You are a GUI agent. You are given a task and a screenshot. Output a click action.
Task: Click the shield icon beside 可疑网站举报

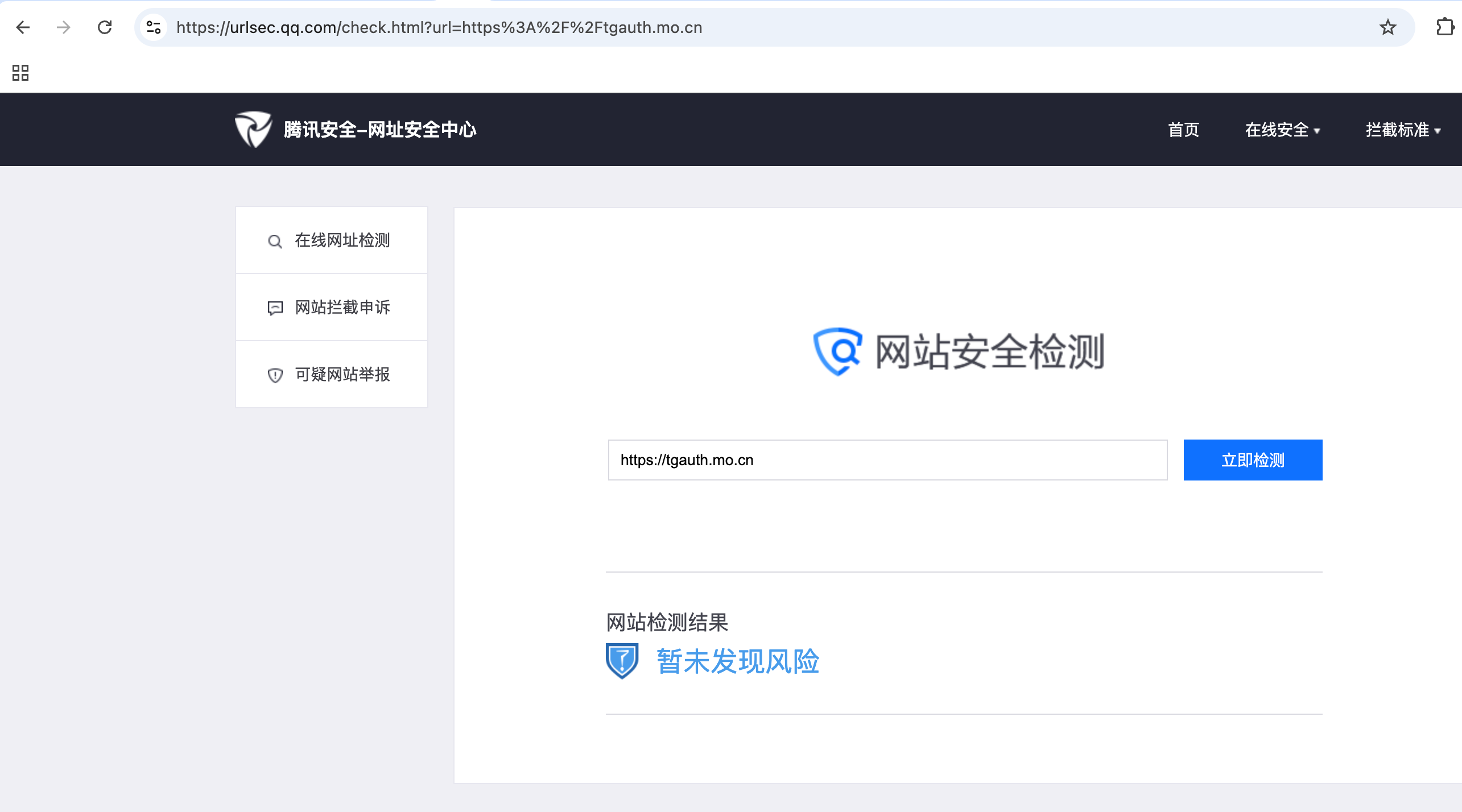coord(275,375)
